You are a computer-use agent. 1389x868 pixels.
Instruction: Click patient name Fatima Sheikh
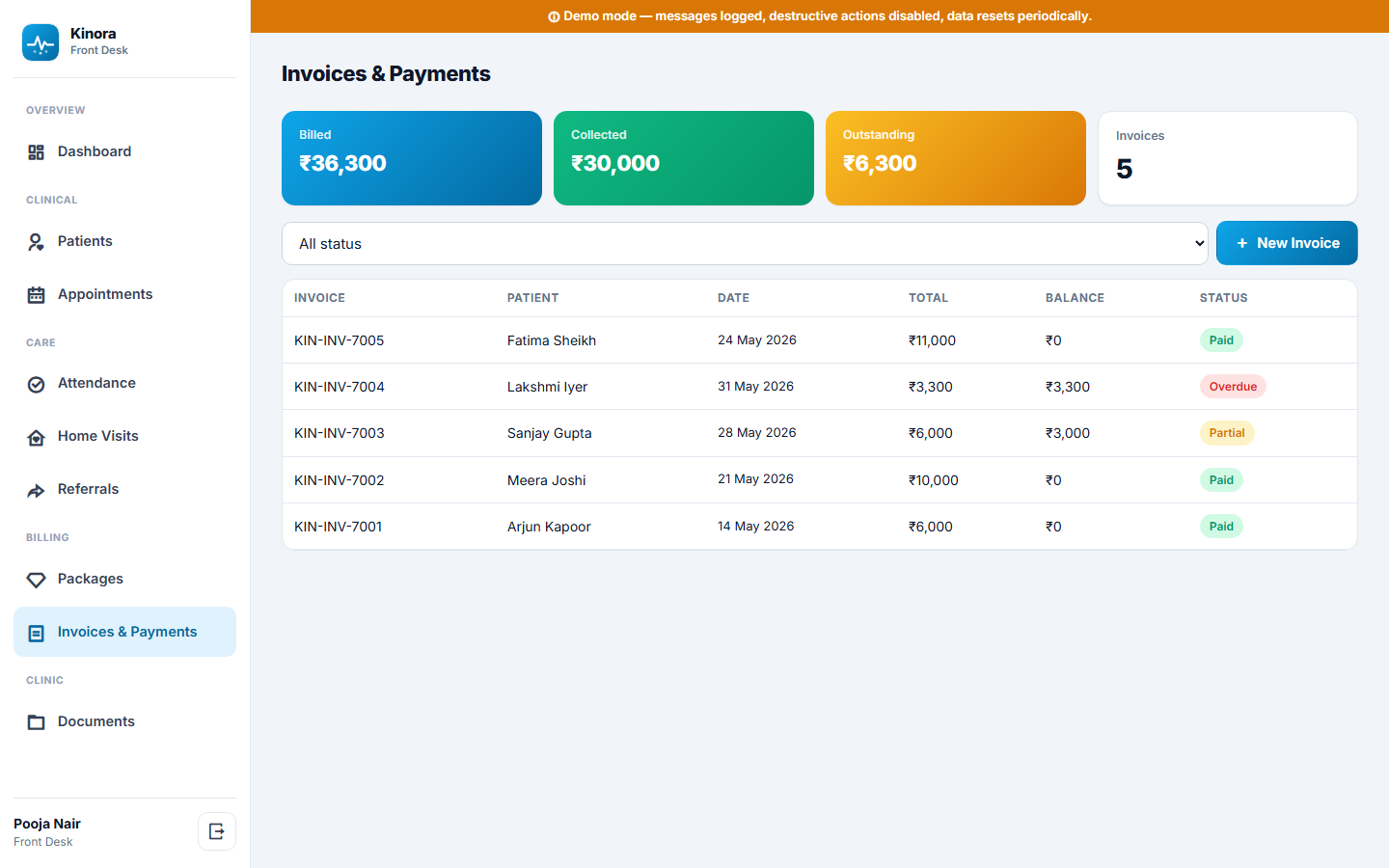pyautogui.click(x=552, y=340)
